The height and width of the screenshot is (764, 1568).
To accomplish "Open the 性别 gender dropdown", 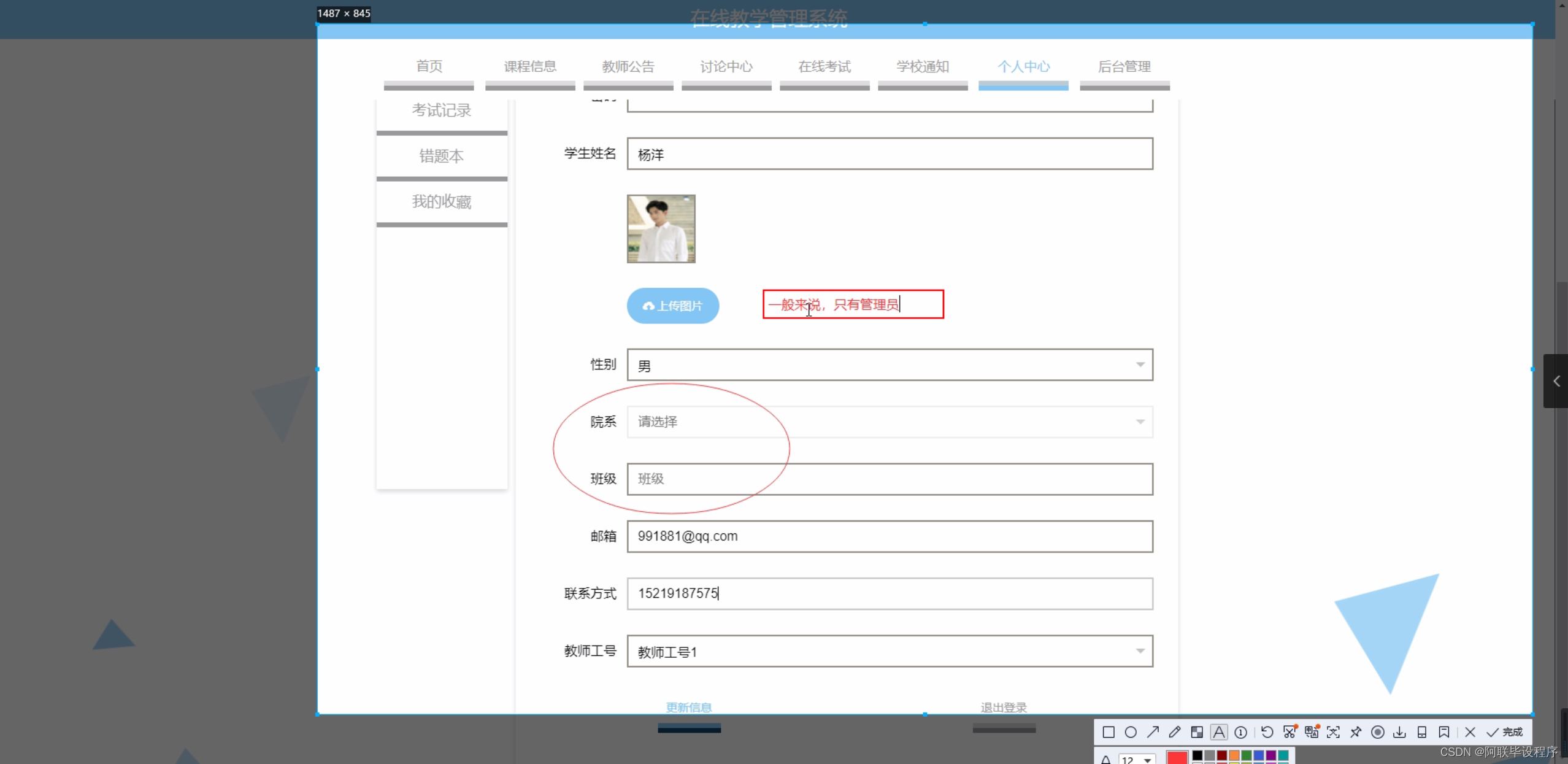I will [890, 365].
